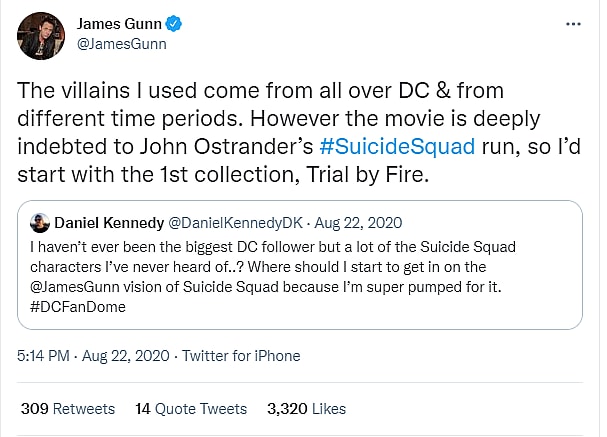Open the tweet's three-dot more options menu
Image resolution: width=607 pixels, height=437 pixels.
point(573,23)
